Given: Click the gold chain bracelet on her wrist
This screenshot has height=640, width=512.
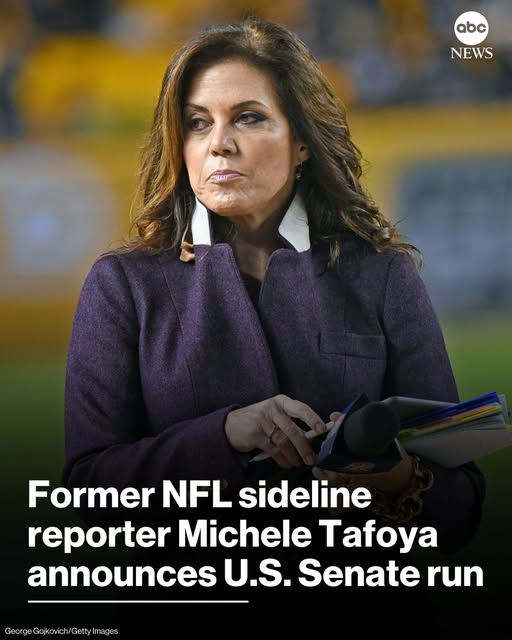Looking at the screenshot, I should (410, 490).
